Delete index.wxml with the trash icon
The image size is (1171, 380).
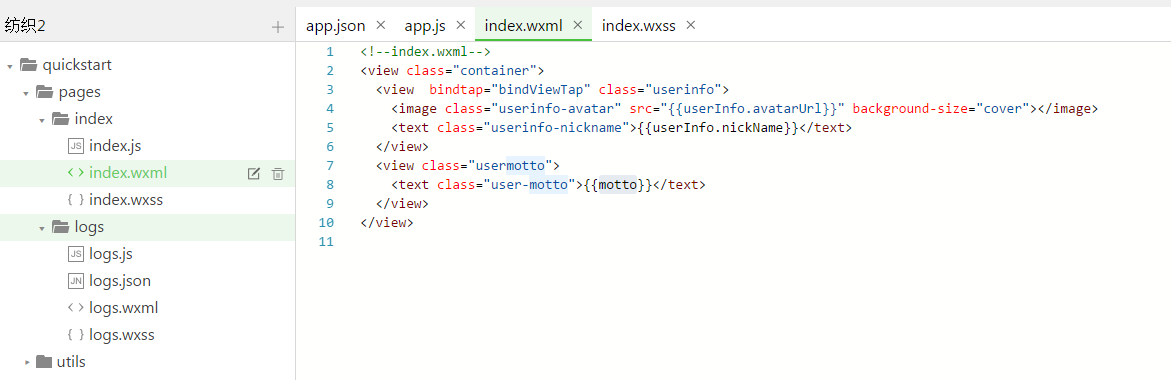(278, 173)
